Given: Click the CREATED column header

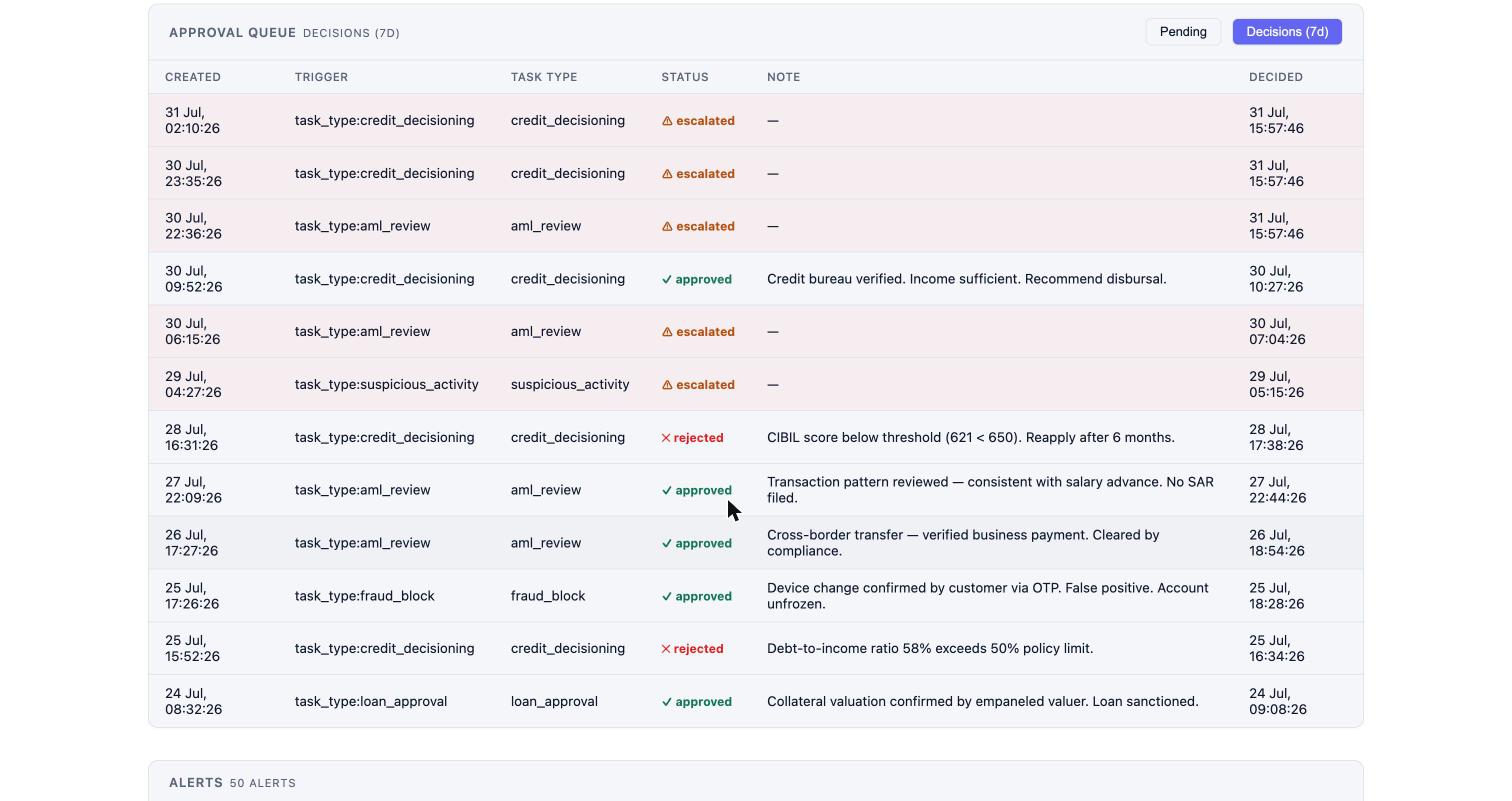Looking at the screenshot, I should click(193, 77).
